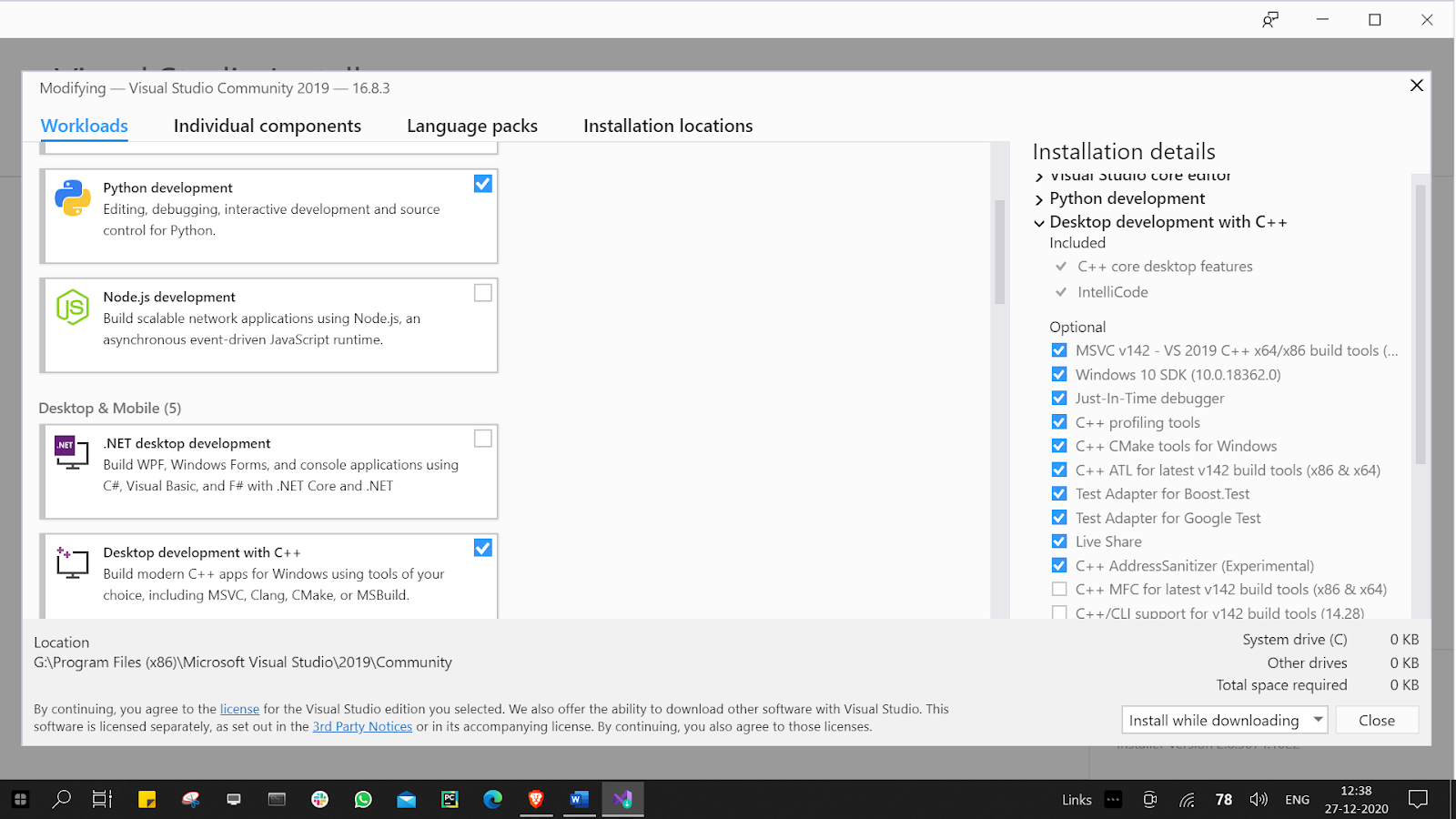Click the Python logo icon in Python development card
The image size is (1456, 819).
pyautogui.click(x=73, y=197)
